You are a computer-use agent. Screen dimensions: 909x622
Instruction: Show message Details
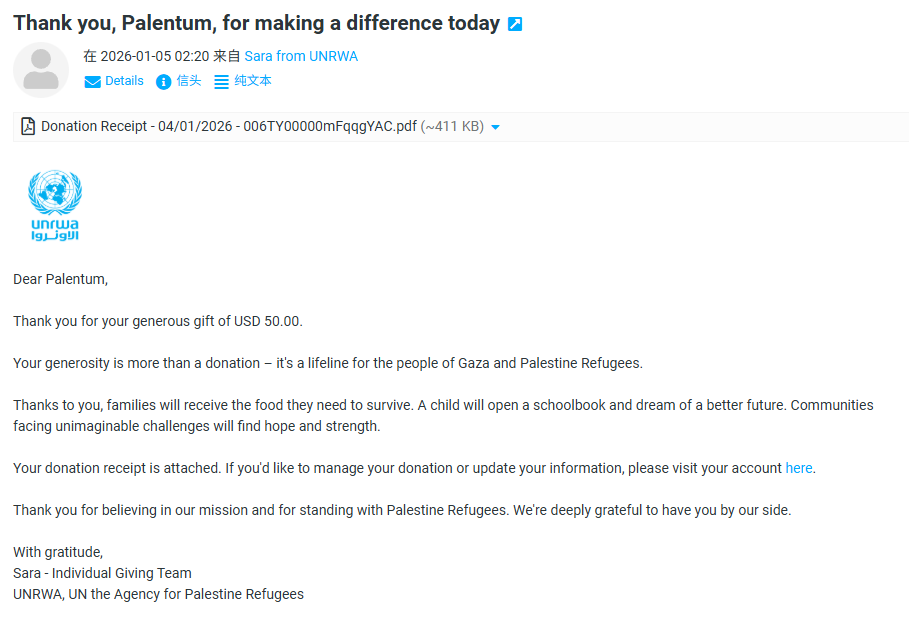click(124, 81)
